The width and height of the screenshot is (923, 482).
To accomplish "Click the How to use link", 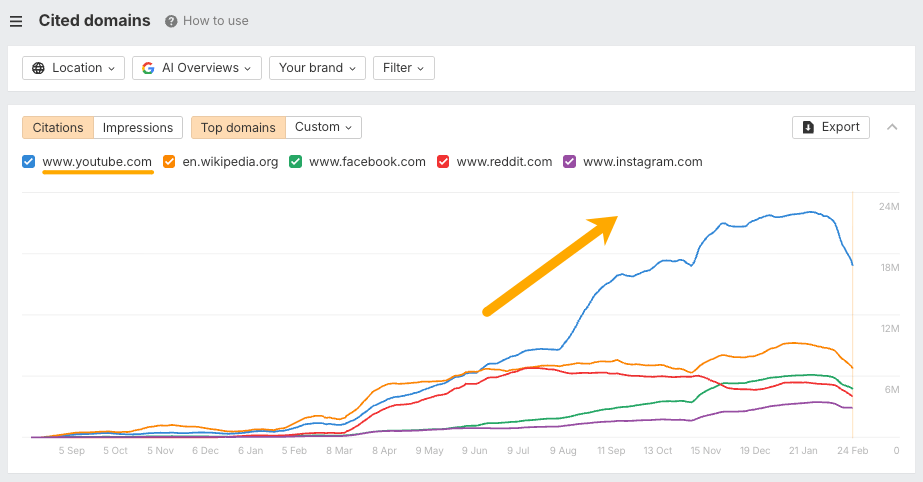I will point(216,21).
